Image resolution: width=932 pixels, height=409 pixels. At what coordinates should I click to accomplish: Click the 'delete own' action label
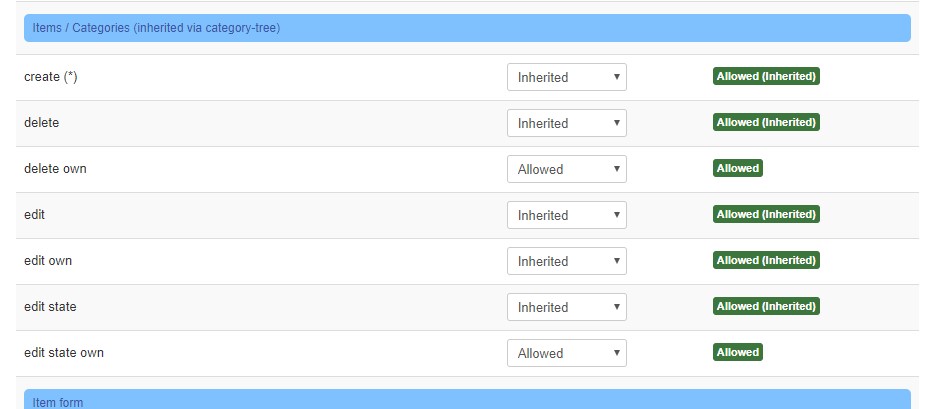click(x=55, y=169)
